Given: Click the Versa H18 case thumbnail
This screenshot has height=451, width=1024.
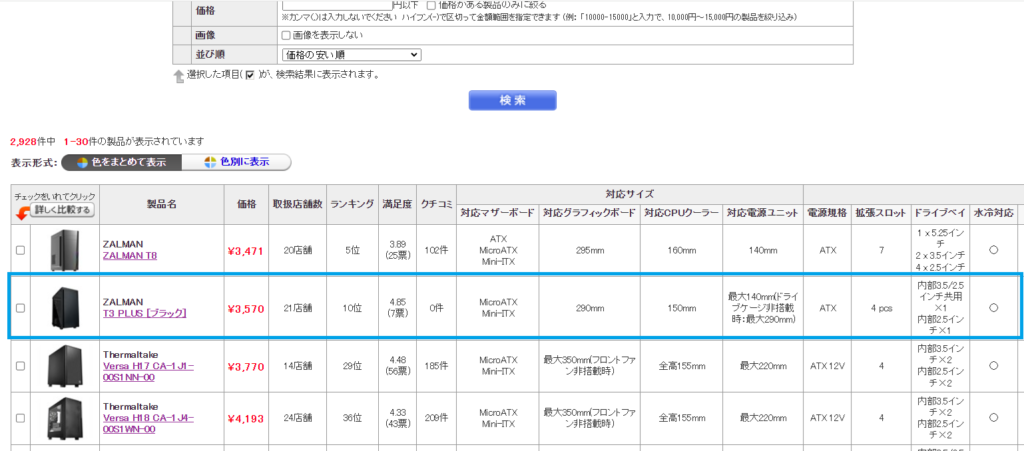Looking at the screenshot, I should click(65, 417).
